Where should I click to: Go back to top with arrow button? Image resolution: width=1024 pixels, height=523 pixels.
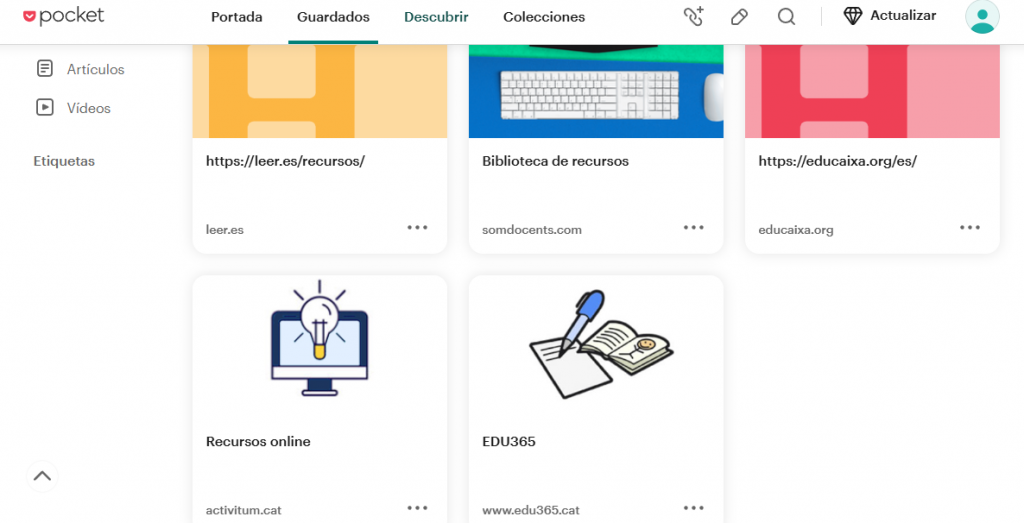[x=42, y=476]
